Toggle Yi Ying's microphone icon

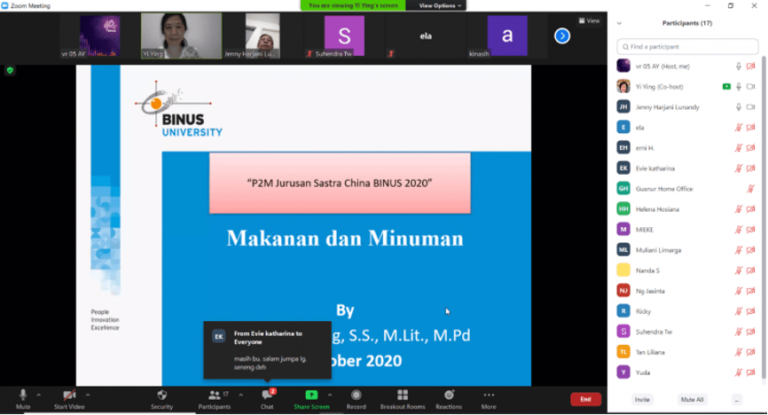739,87
